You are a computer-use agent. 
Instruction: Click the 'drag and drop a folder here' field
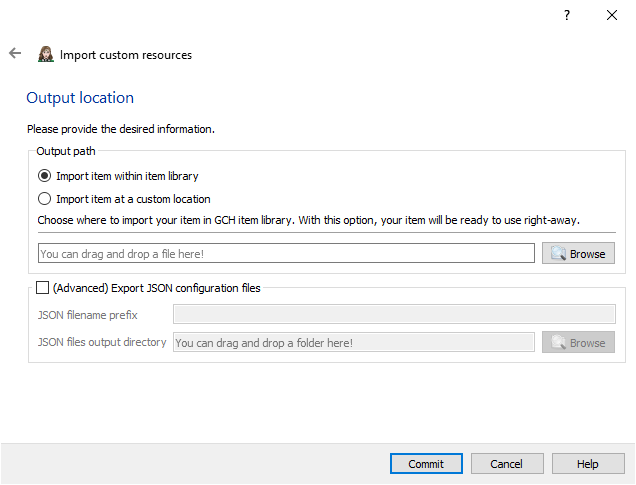tap(353, 343)
